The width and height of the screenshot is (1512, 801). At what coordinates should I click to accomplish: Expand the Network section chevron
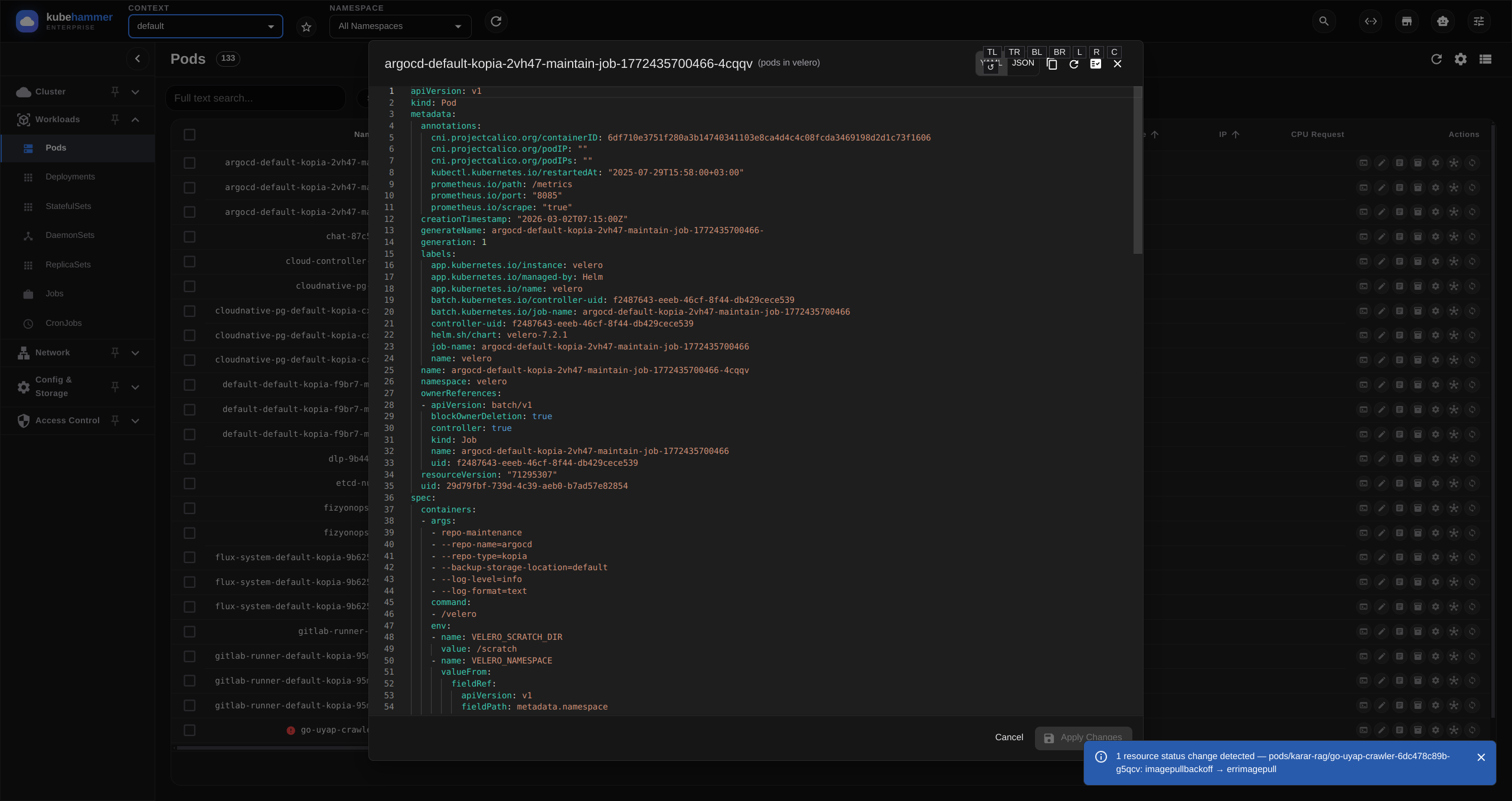(x=135, y=353)
